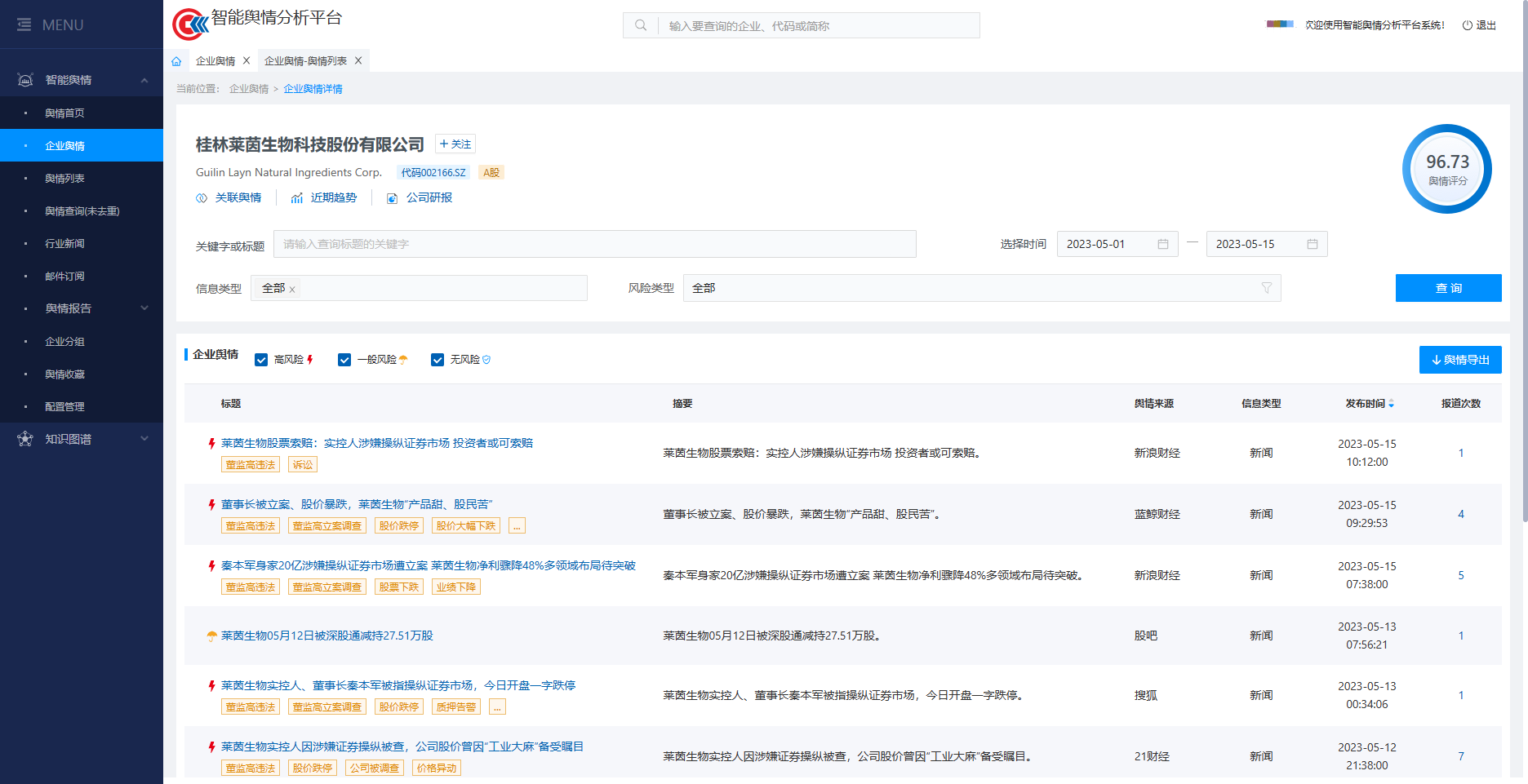Switch to 企业舆情-舆情列表 tab

pos(305,61)
